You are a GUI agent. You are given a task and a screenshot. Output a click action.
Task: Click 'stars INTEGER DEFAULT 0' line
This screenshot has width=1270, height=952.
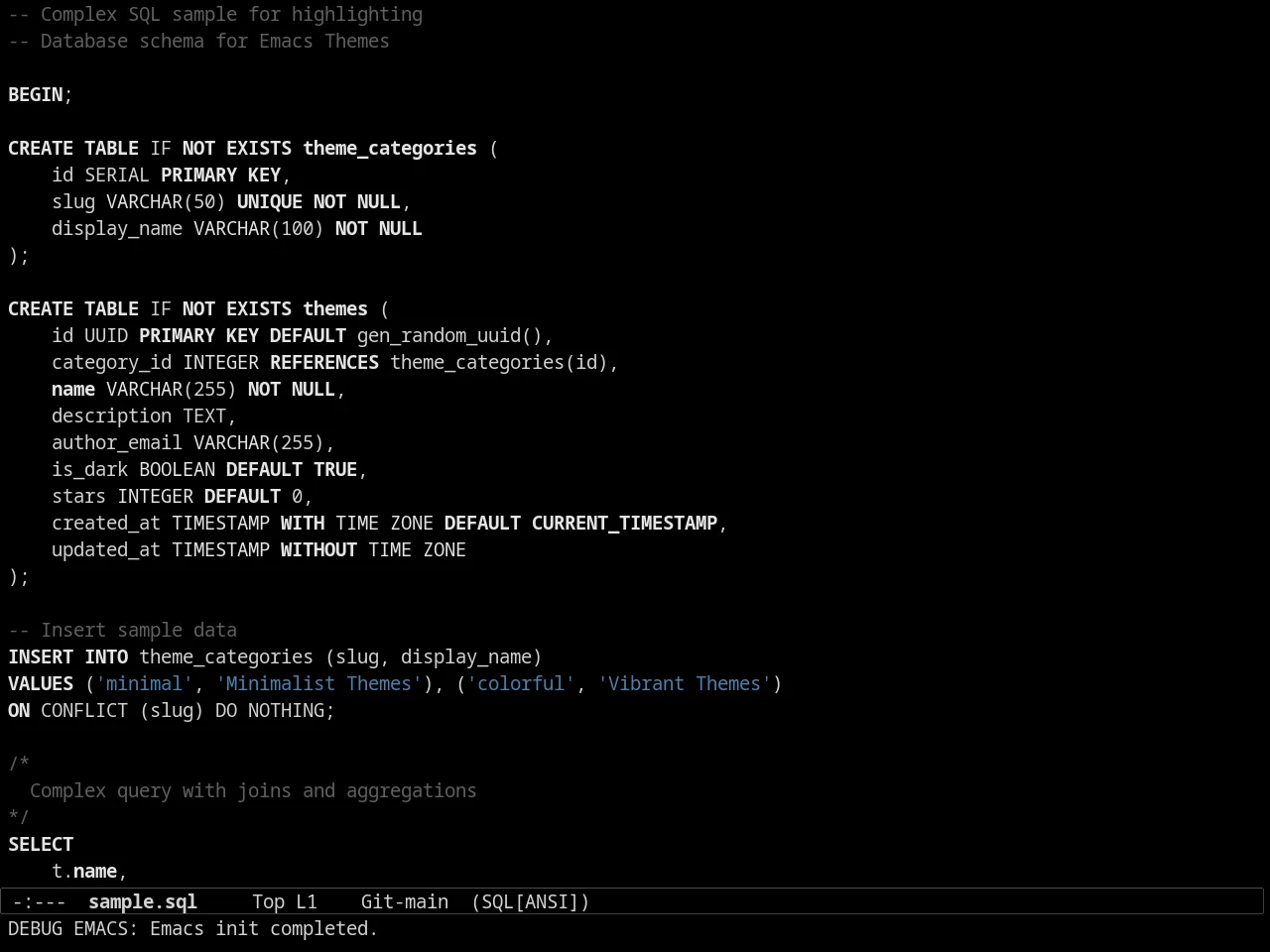(x=183, y=496)
